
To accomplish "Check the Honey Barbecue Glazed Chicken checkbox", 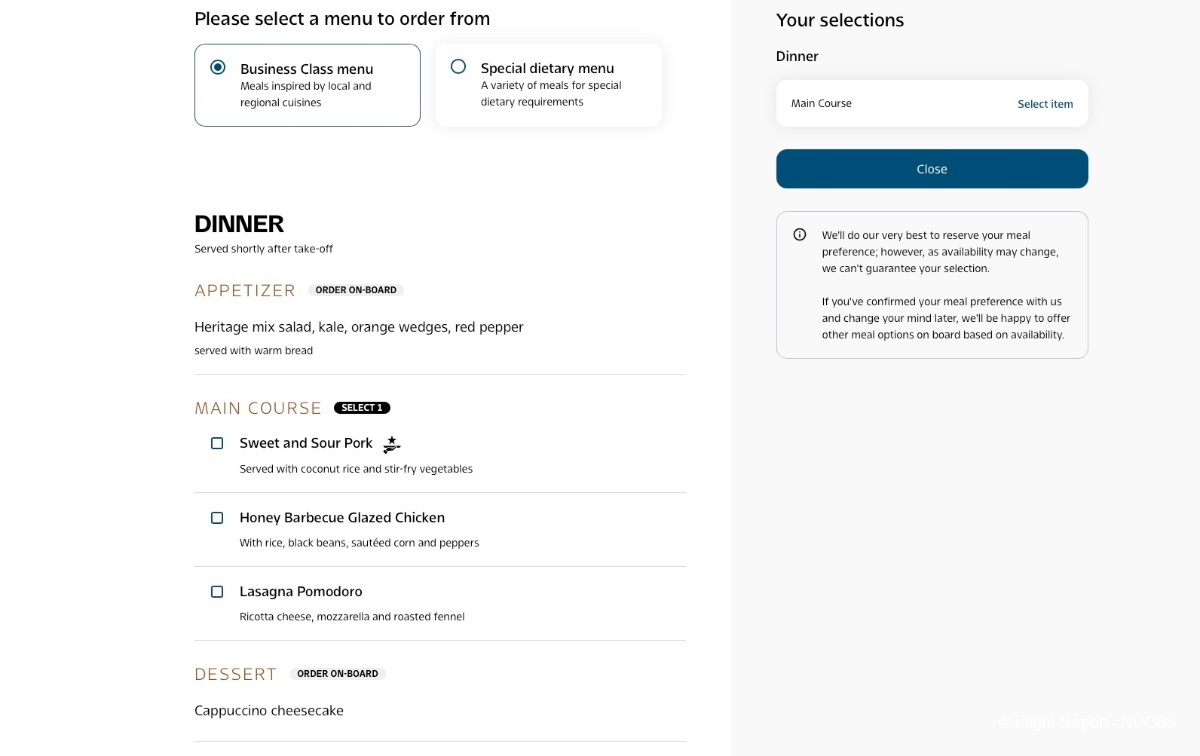I will pos(217,518).
